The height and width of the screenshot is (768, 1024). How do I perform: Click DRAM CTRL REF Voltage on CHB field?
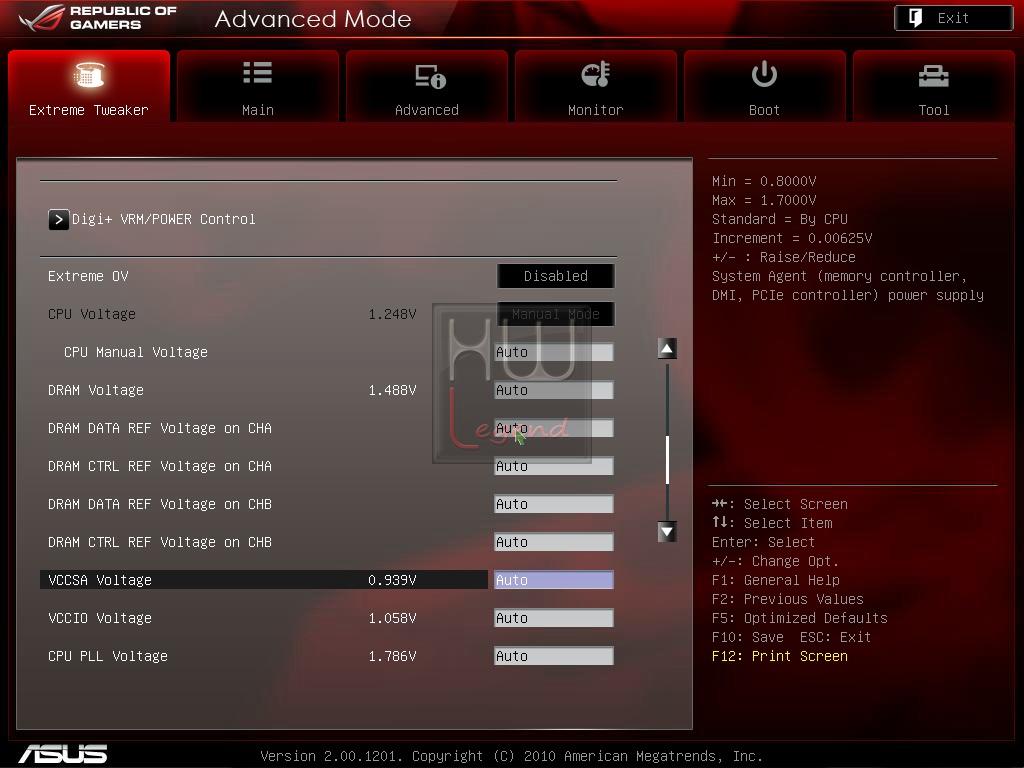554,542
